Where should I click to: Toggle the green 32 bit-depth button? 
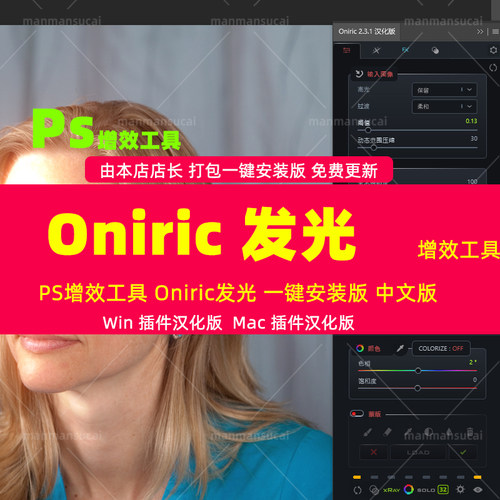pos(443,489)
